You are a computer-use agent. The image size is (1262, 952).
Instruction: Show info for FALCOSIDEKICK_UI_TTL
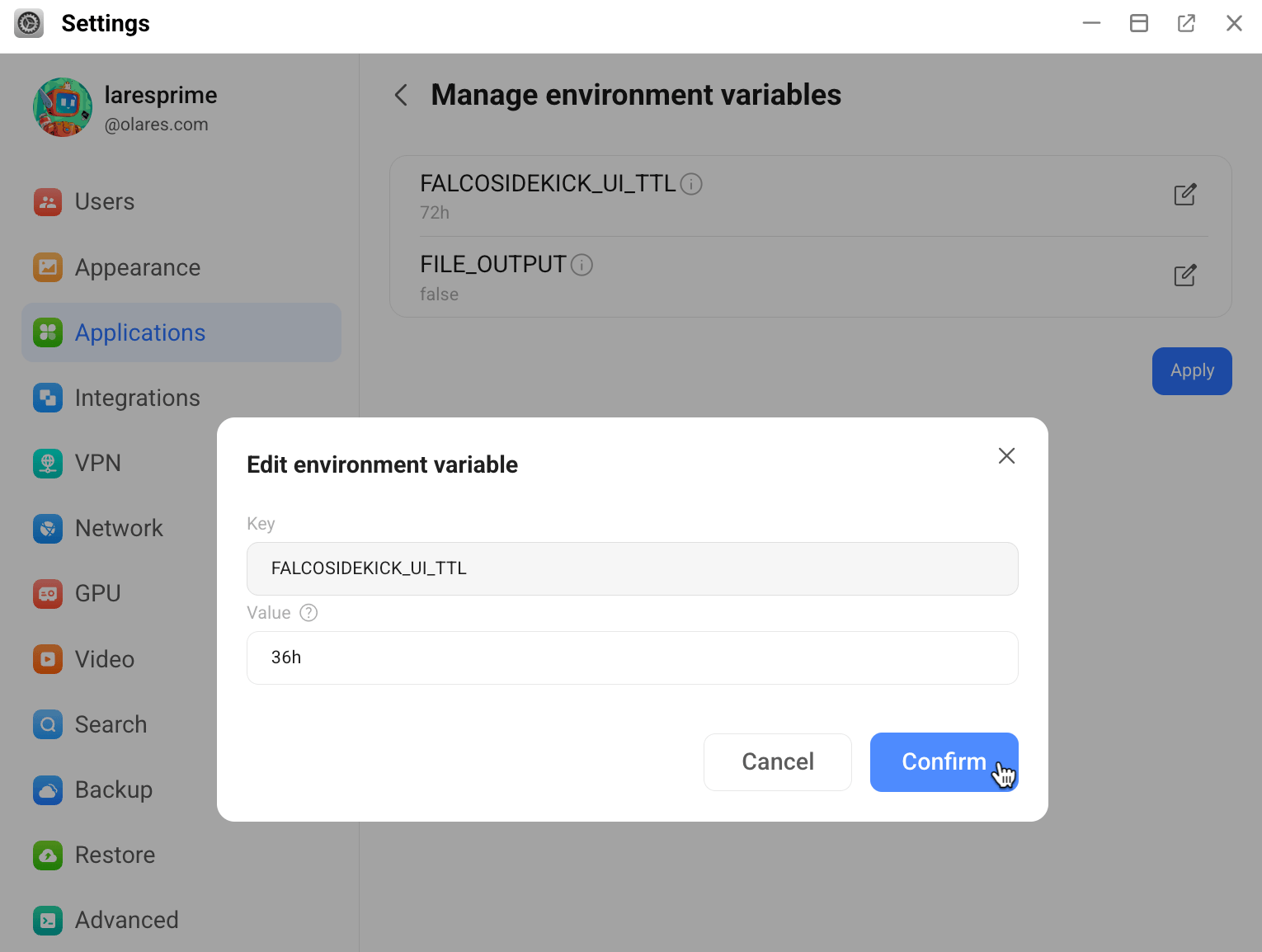pos(691,184)
